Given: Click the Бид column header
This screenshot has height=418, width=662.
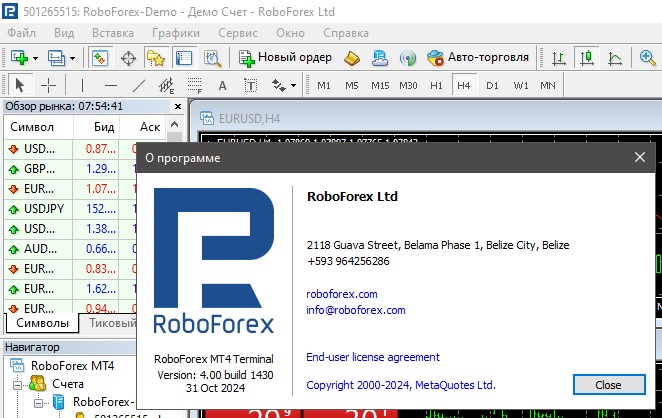Looking at the screenshot, I should [x=96, y=127].
